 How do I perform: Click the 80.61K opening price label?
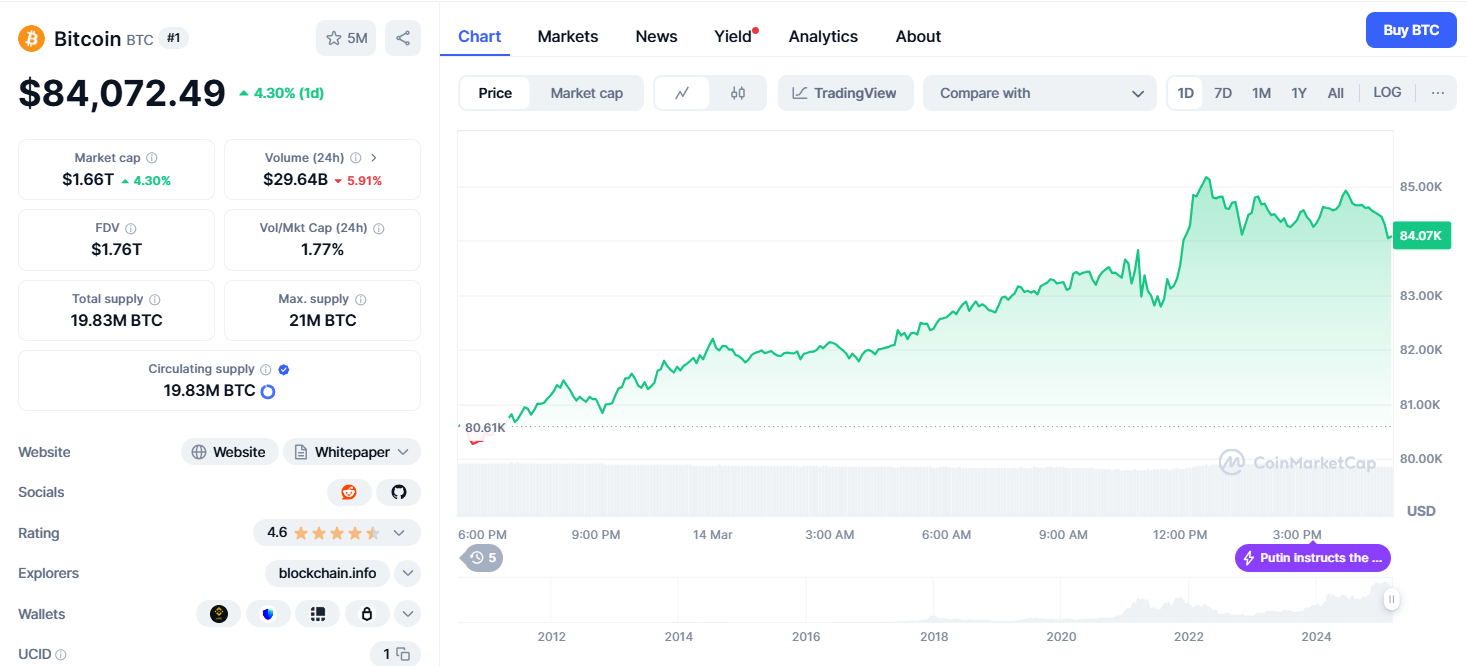484,427
